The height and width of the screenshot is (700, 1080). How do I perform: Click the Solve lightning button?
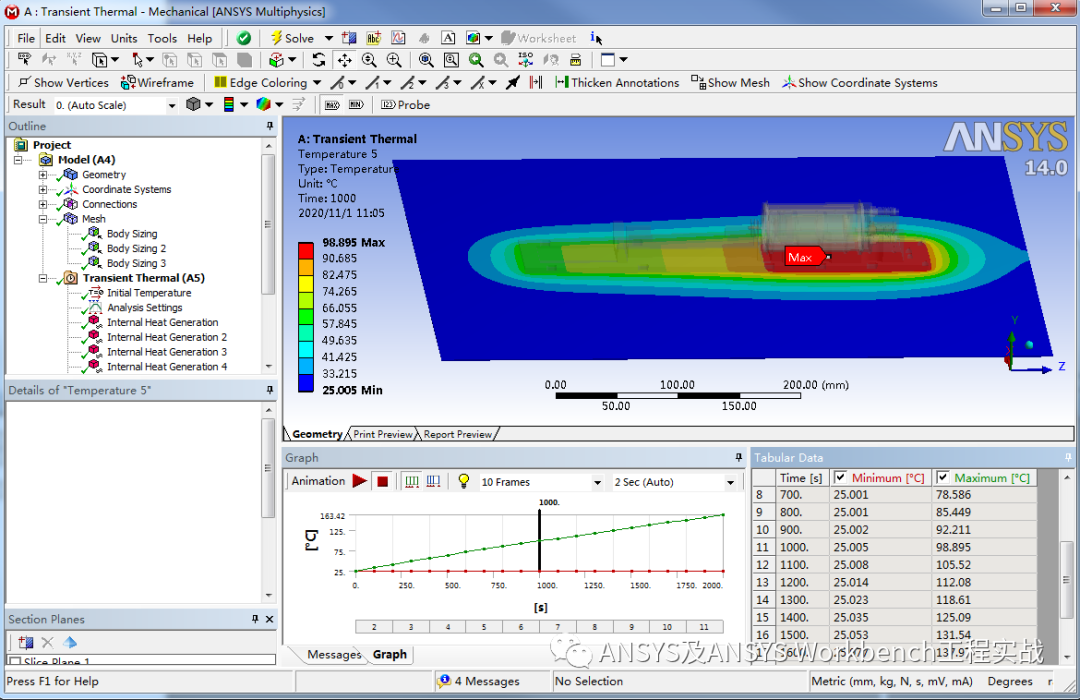(292, 38)
